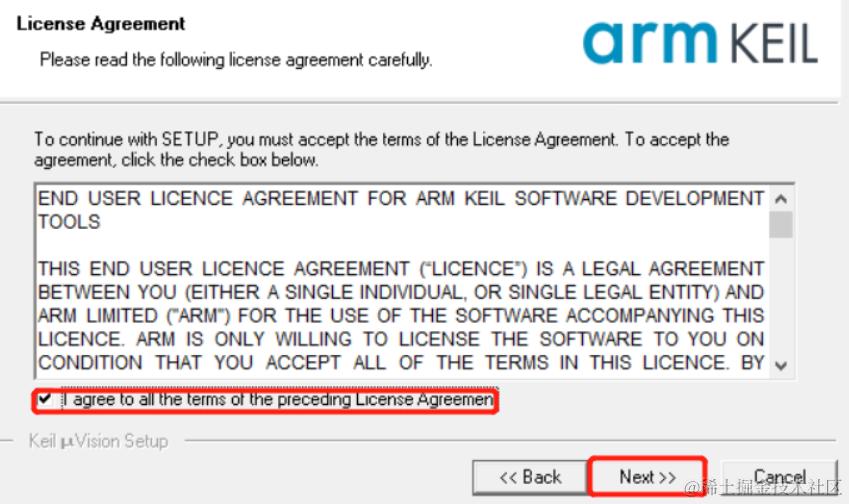This screenshot has height=504, width=849.
Task: Tick the license agreement checkbox
Action: pos(45,400)
